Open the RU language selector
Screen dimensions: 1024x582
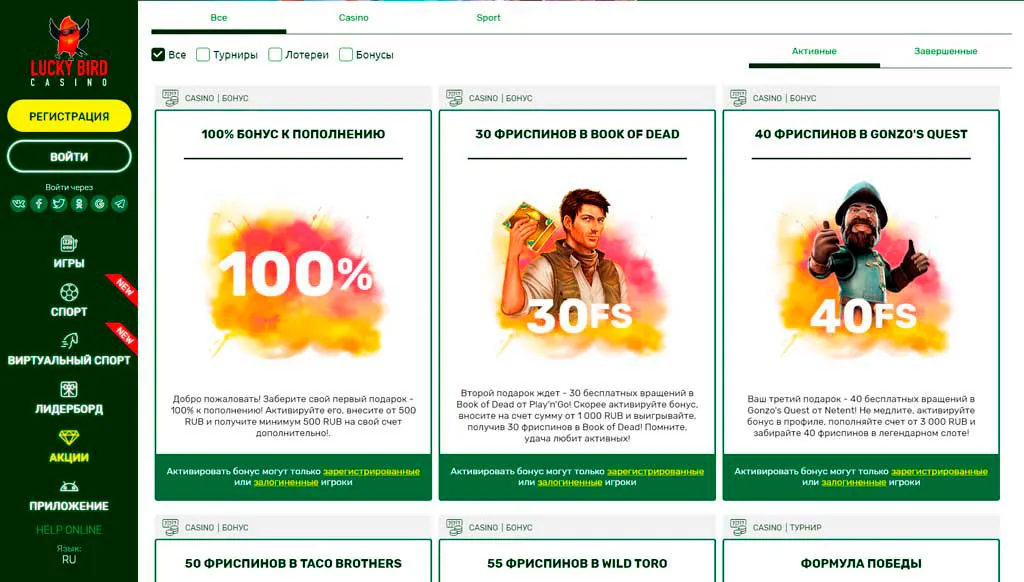[x=69, y=559]
